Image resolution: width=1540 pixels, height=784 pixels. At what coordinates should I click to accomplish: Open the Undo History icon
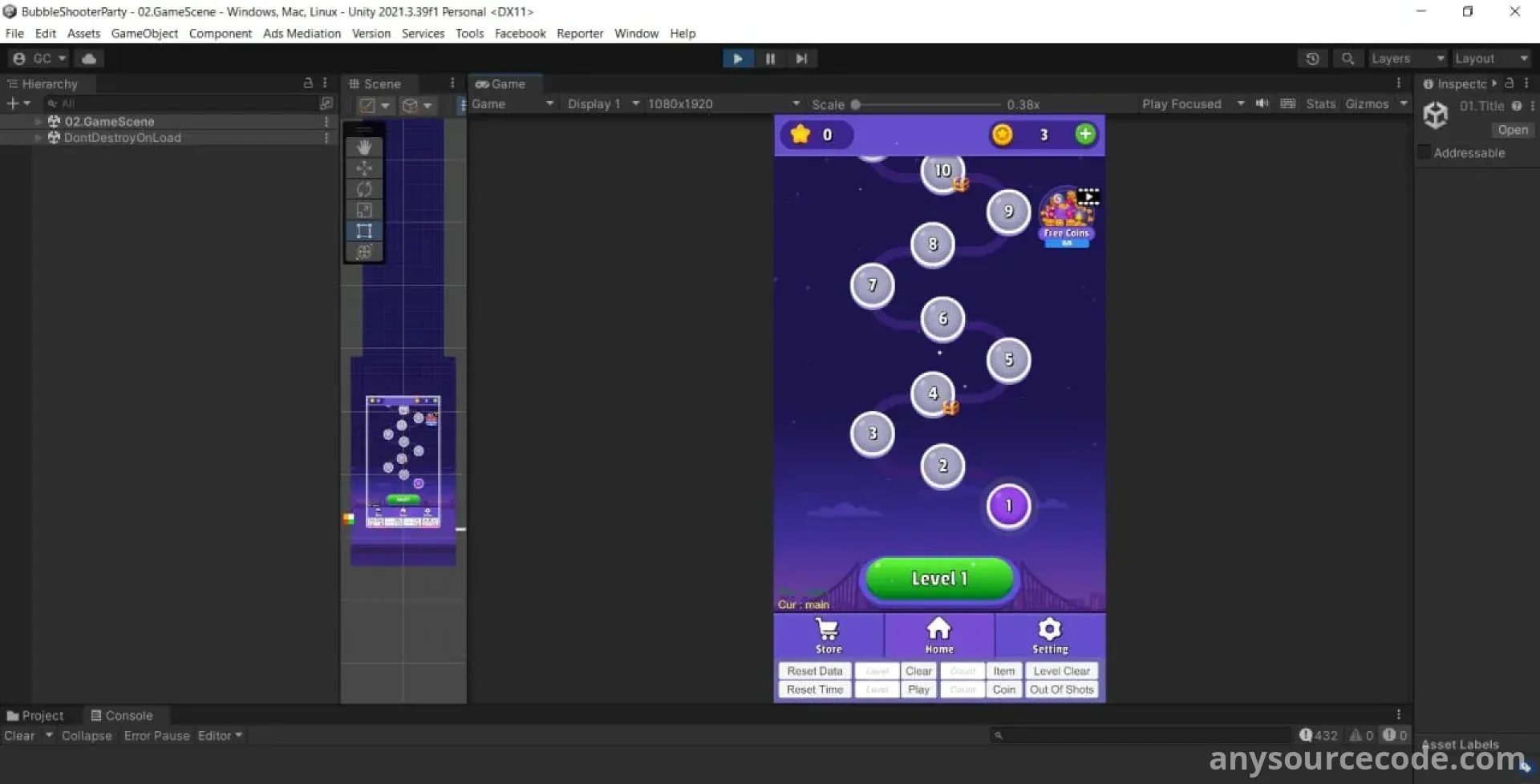[x=1312, y=59]
